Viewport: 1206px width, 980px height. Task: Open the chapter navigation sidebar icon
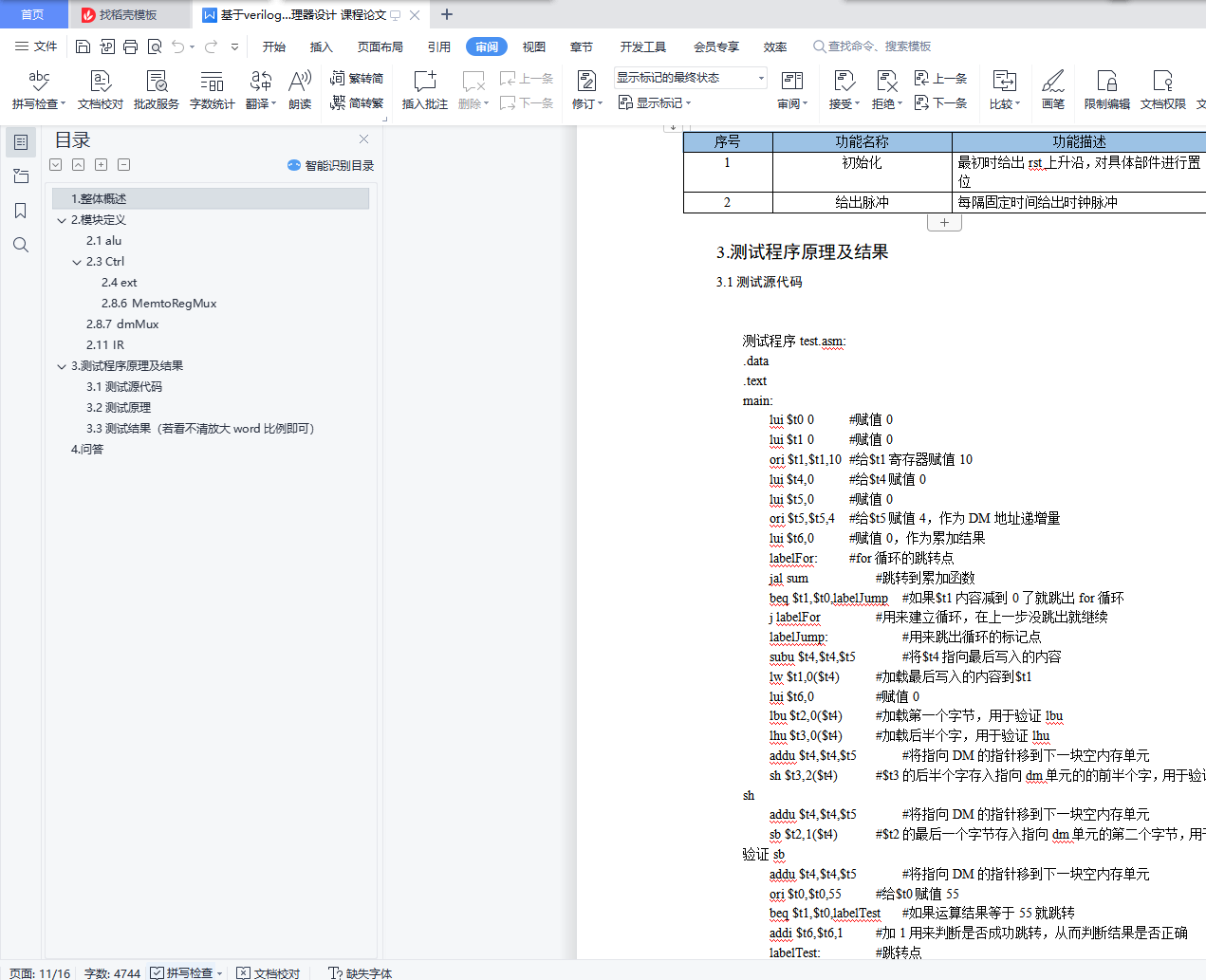[21, 176]
